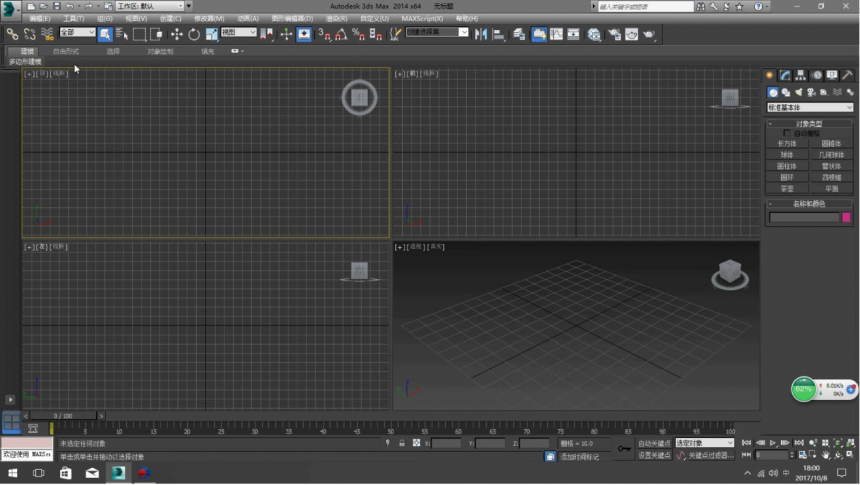
Task: Click Select and Manipulate icon
Action: click(x=286, y=34)
